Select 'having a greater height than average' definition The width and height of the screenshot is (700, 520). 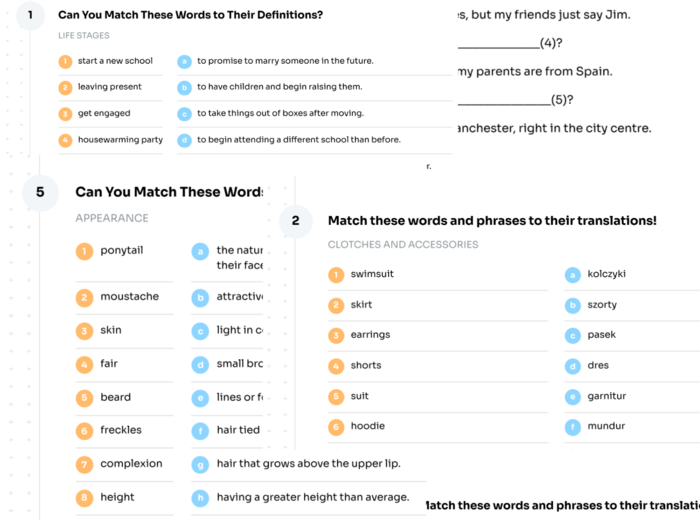point(312,497)
